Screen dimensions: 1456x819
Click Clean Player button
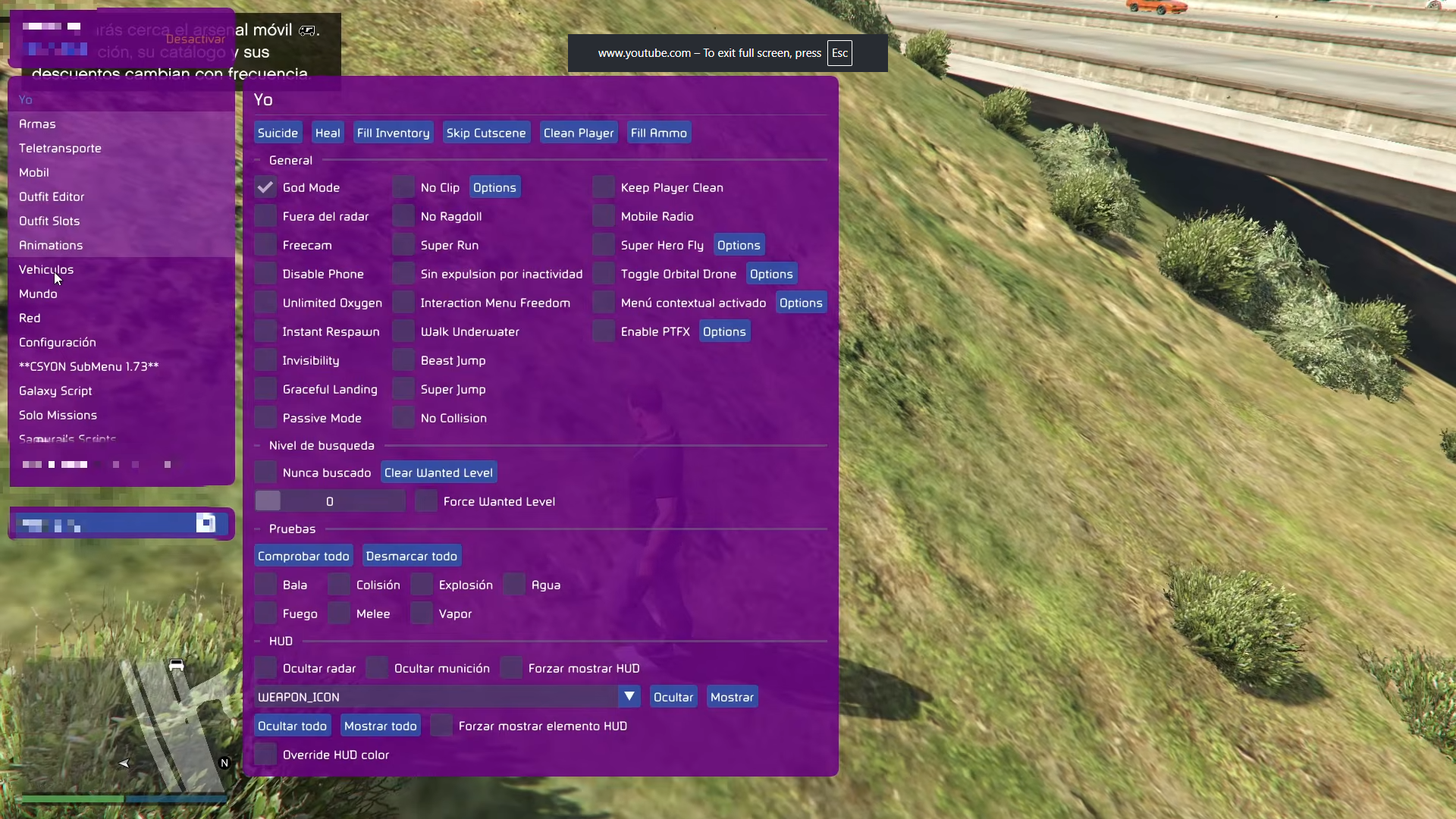pyautogui.click(x=579, y=133)
